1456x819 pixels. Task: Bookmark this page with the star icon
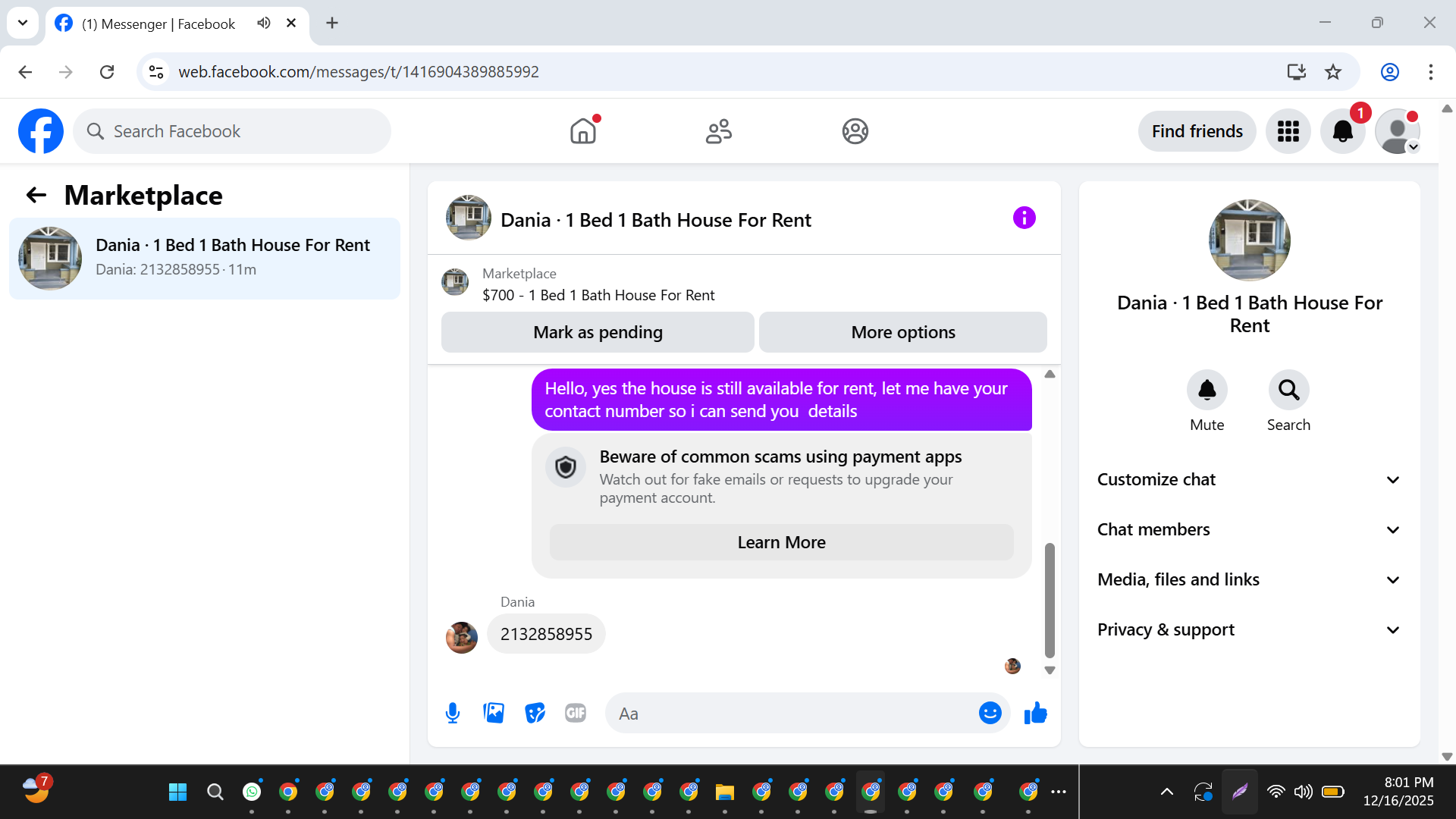click(1332, 72)
